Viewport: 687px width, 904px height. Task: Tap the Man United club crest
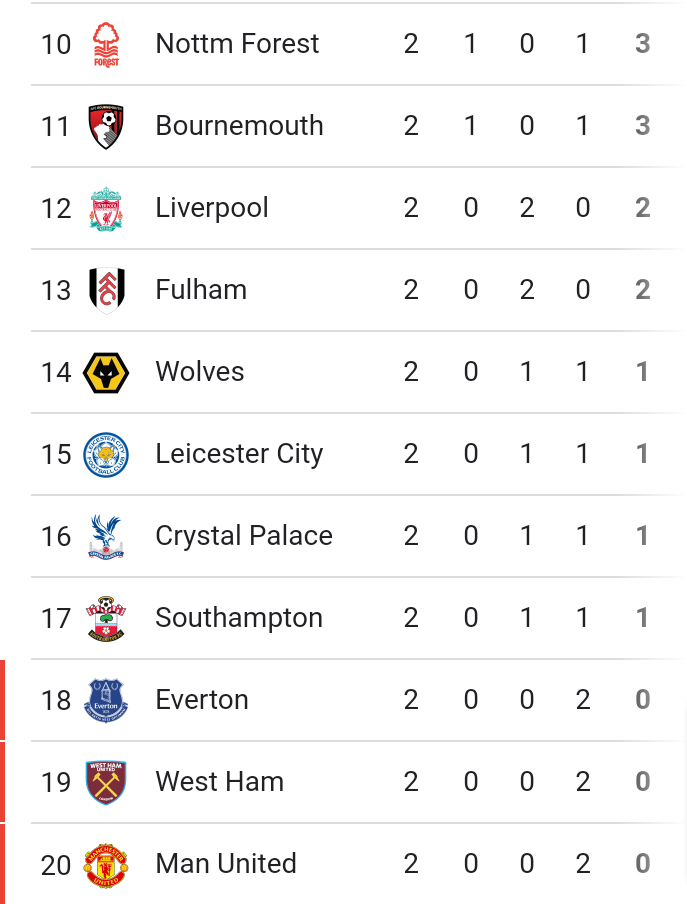[x=106, y=864]
